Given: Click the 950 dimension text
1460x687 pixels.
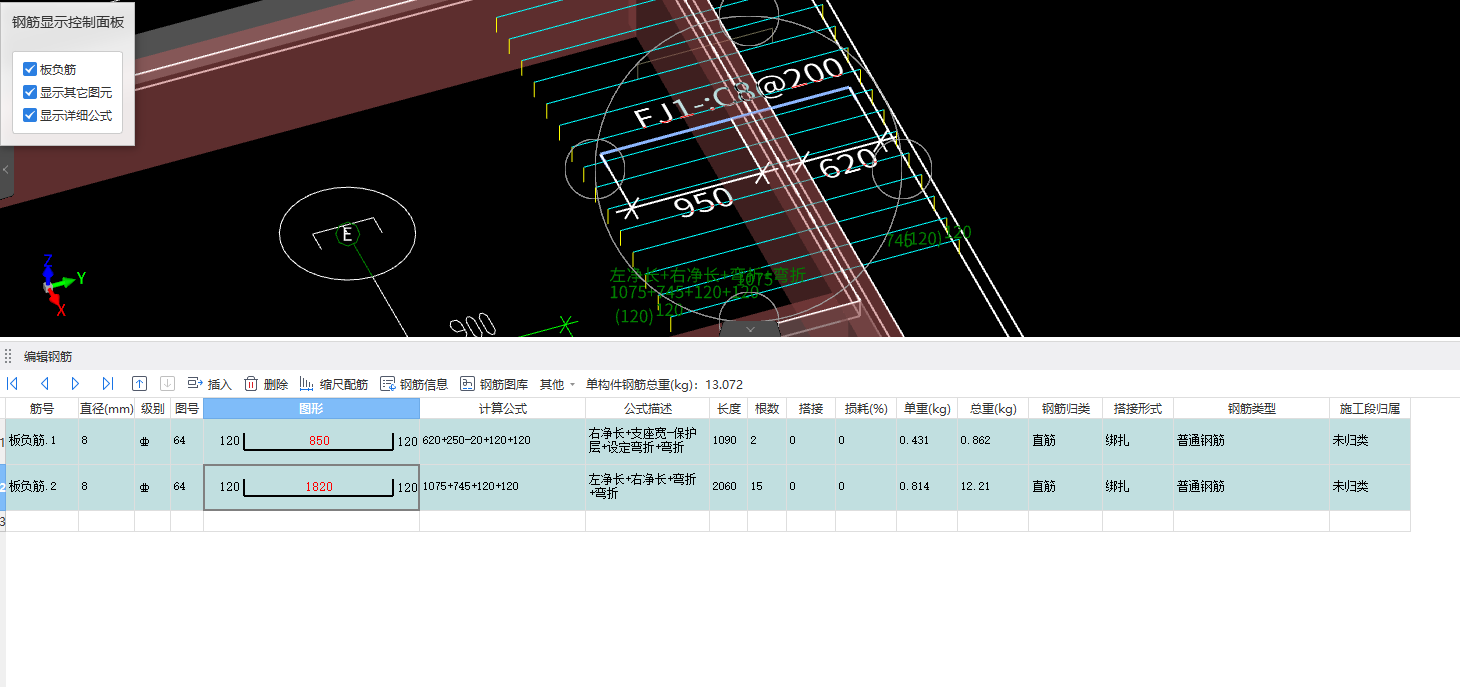Looking at the screenshot, I should (x=705, y=200).
